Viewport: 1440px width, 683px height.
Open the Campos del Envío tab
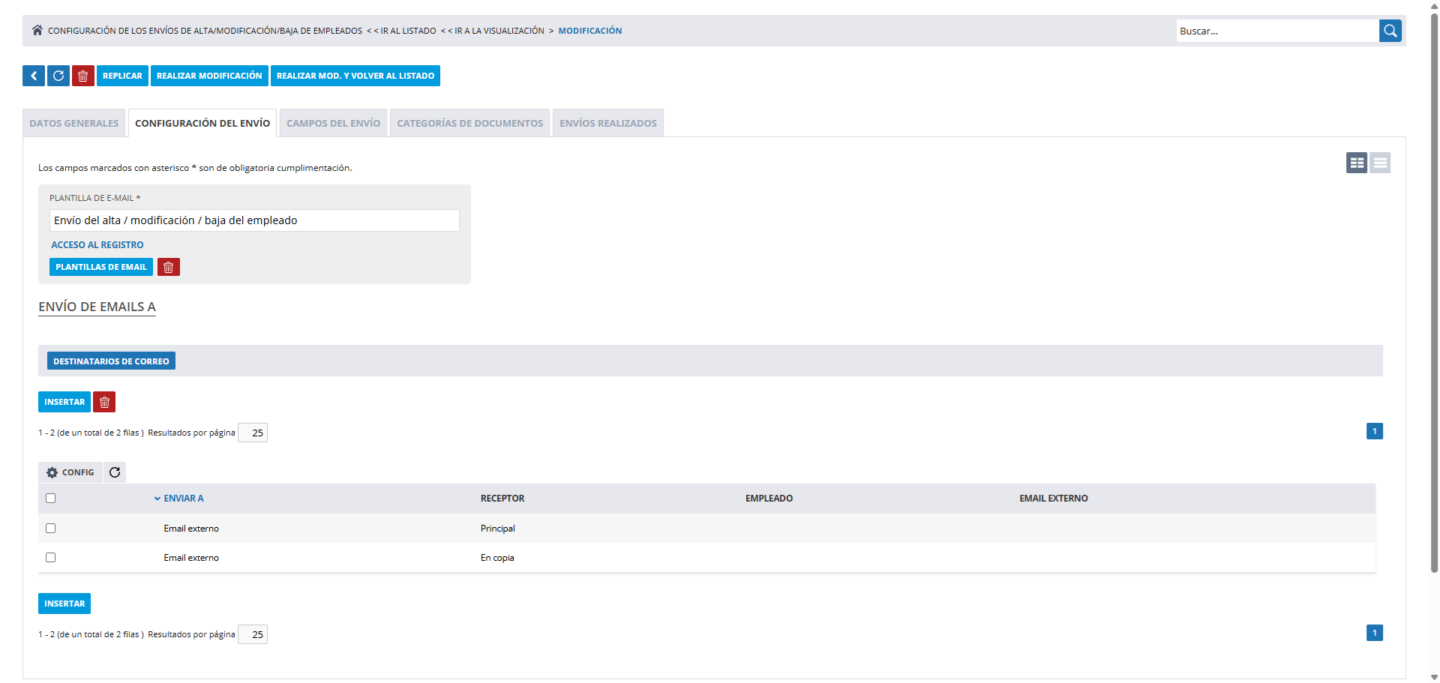pos(333,123)
